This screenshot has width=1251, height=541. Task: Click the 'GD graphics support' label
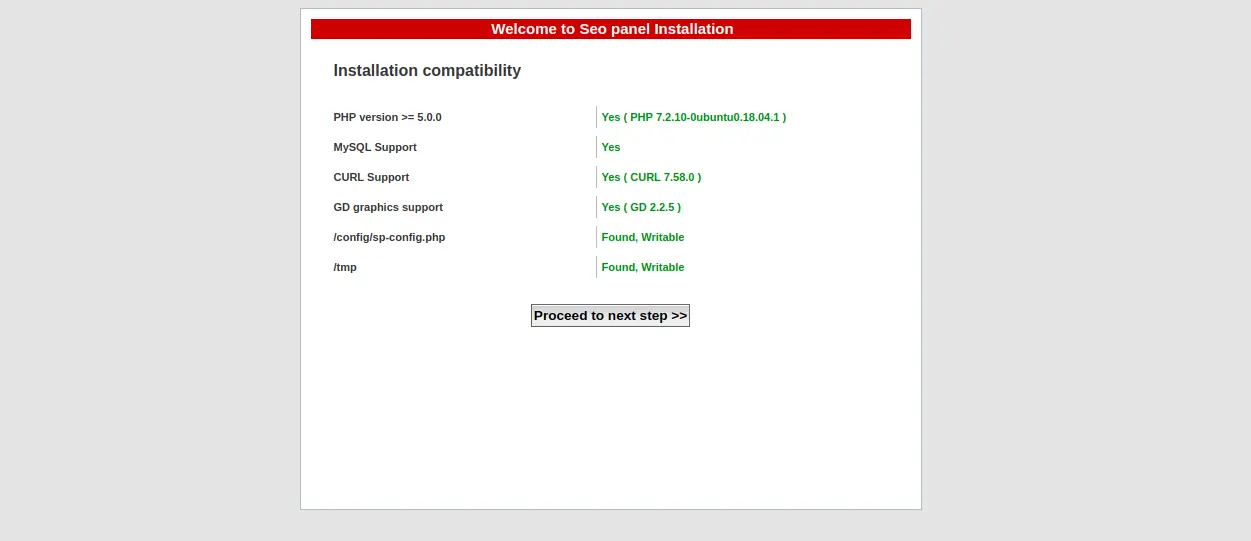coord(388,207)
